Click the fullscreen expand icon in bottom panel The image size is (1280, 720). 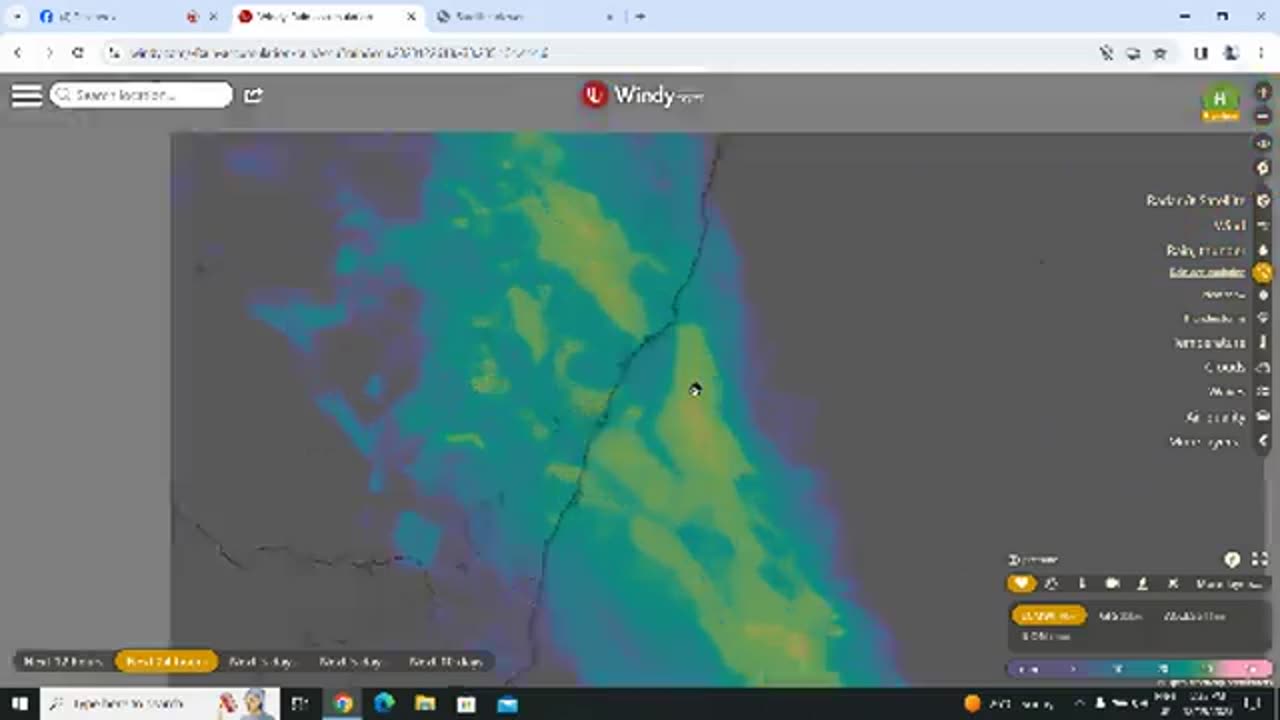pyautogui.click(x=1260, y=560)
